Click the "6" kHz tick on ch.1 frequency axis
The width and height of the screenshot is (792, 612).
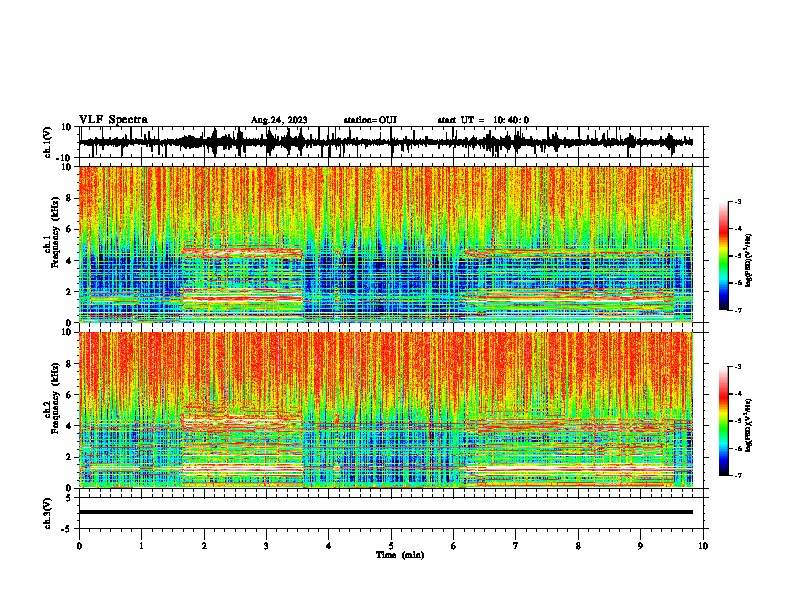pyautogui.click(x=69, y=229)
